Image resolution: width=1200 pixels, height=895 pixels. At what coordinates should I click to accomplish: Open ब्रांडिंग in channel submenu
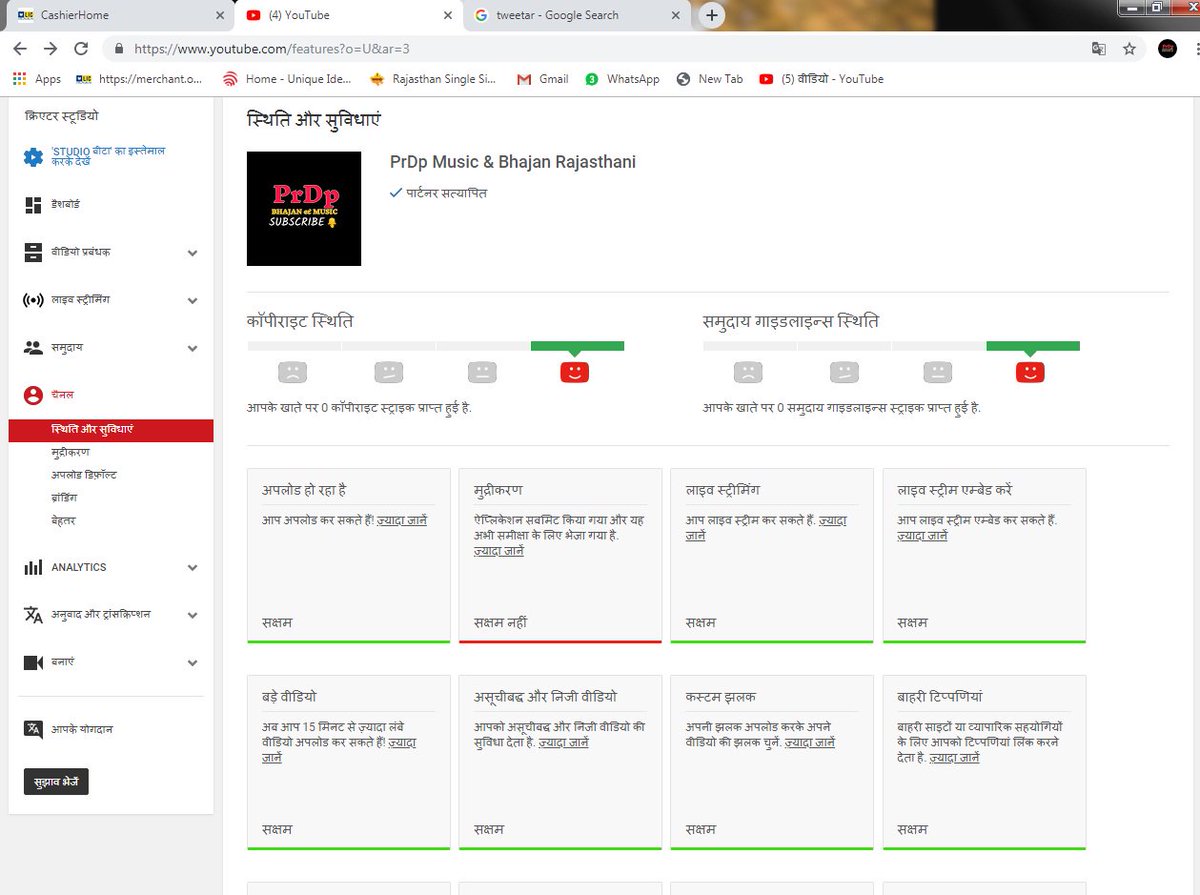(x=64, y=498)
